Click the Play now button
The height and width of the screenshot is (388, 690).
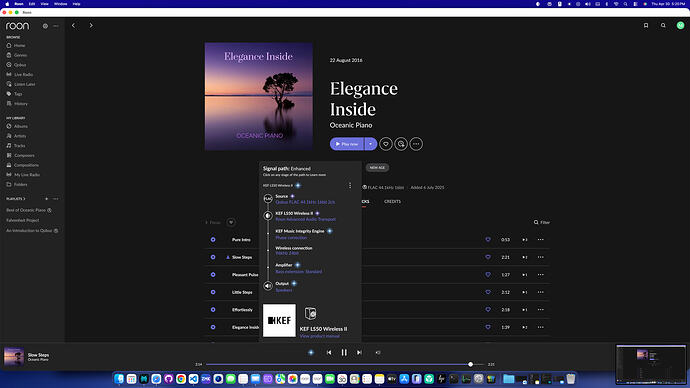[x=347, y=144]
